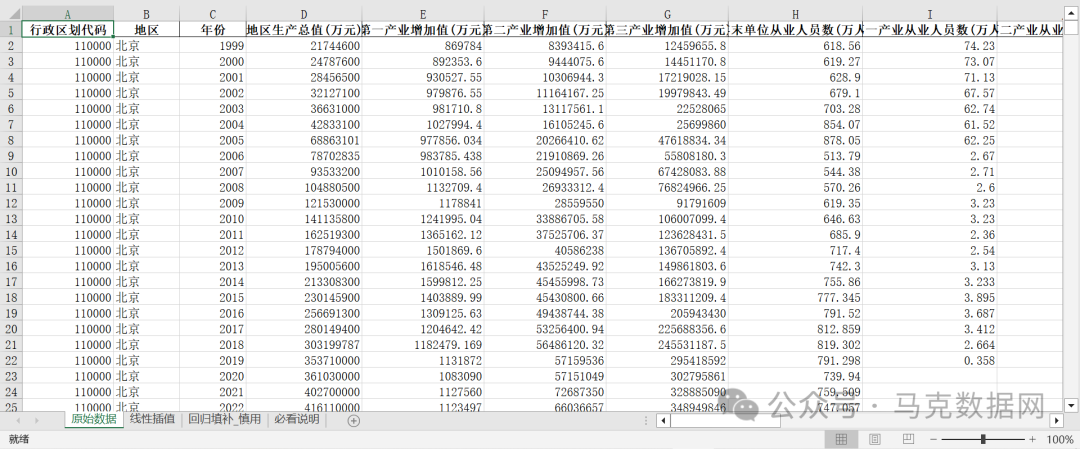Switch to Page Layout view
Image resolution: width=1080 pixels, height=449 pixels.
[875, 439]
